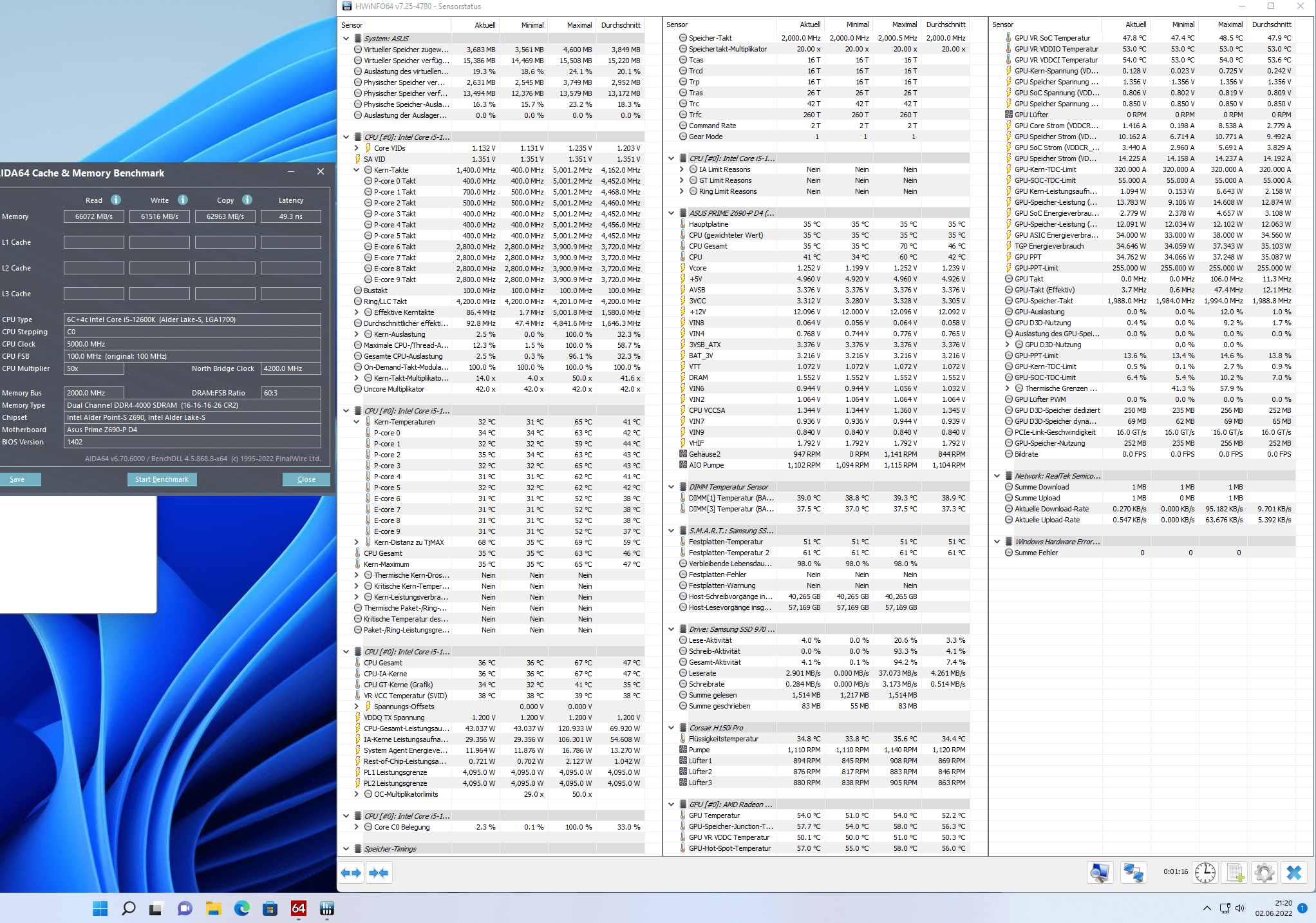
Task: Start logging with the sheet-plus icon
Action: click(x=1235, y=873)
